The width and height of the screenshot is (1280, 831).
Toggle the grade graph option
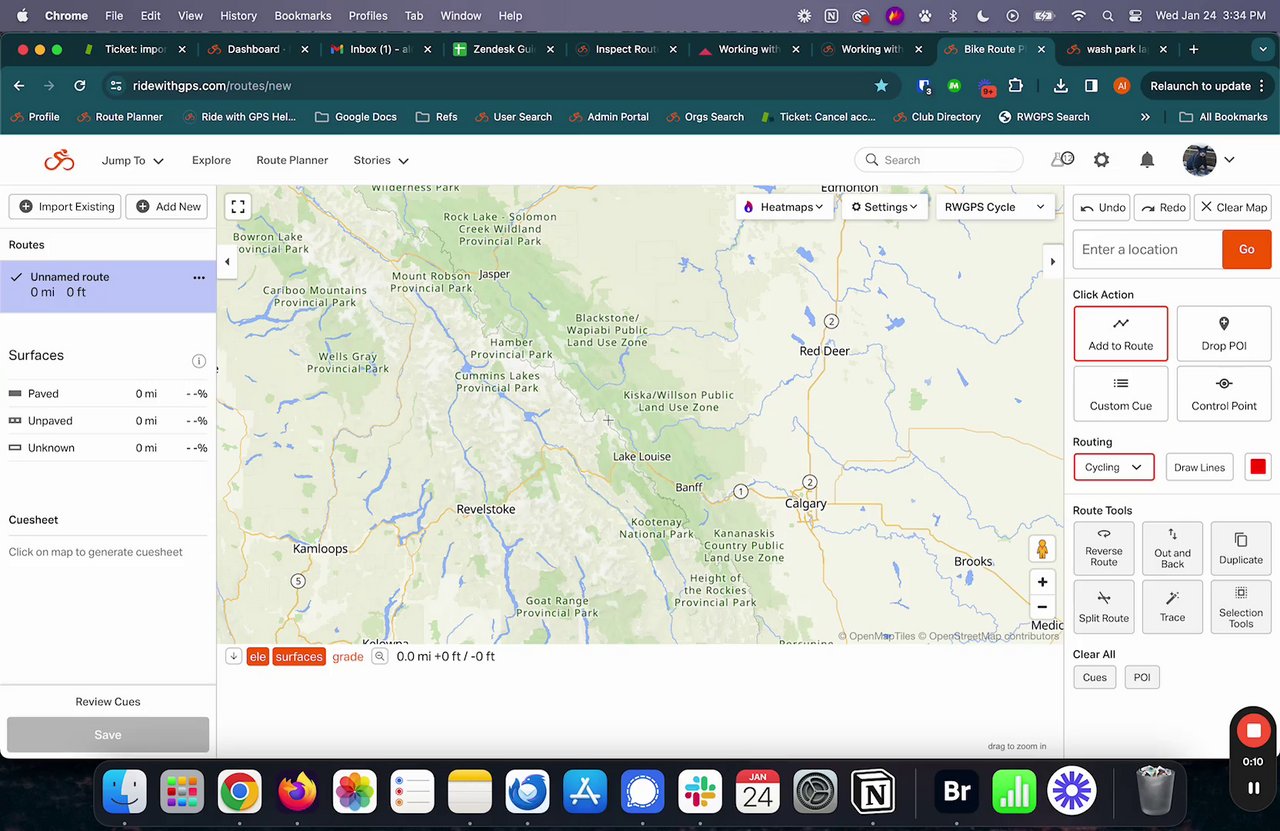pyautogui.click(x=348, y=656)
